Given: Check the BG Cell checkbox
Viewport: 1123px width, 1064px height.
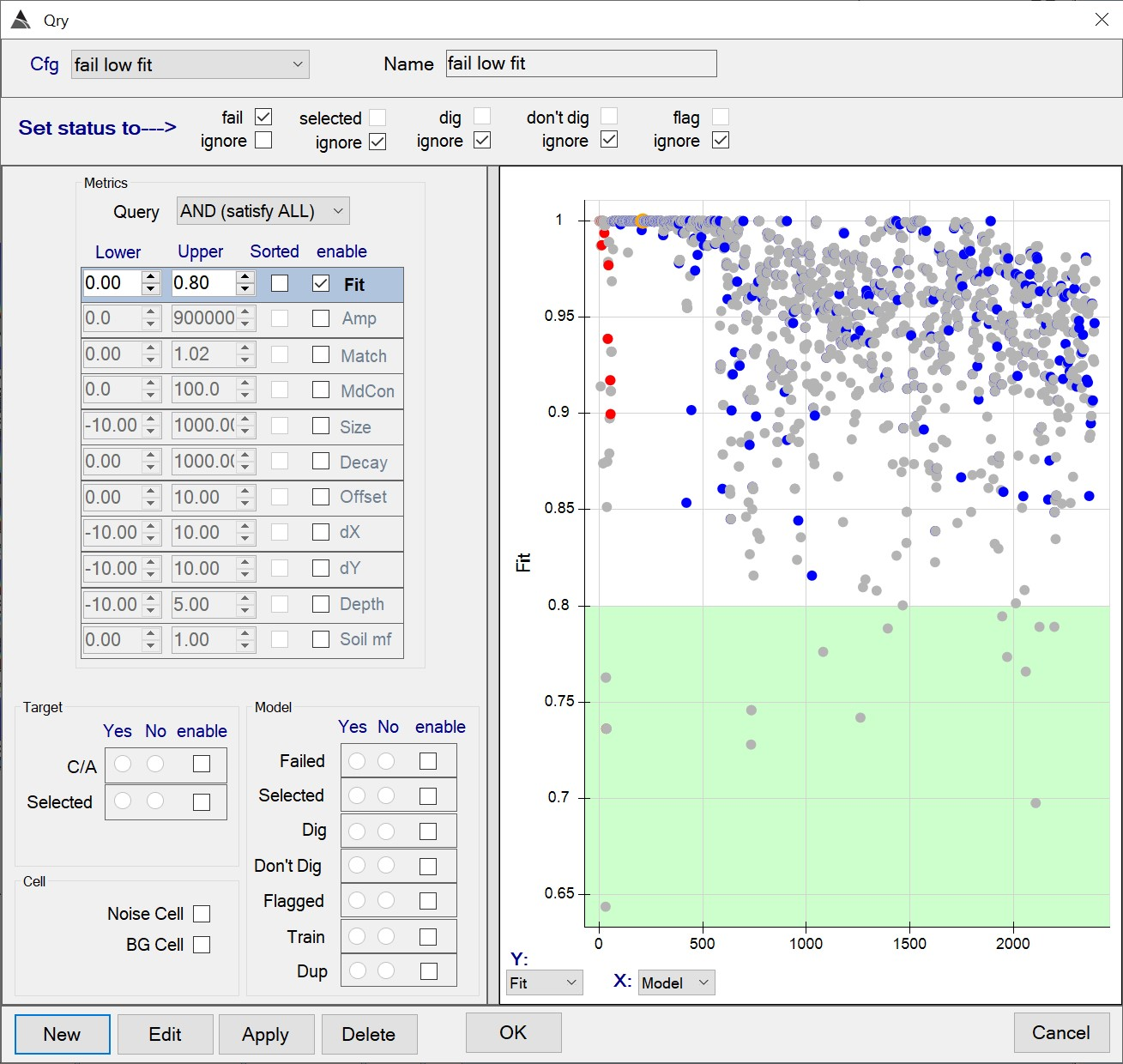Looking at the screenshot, I should 202,945.
